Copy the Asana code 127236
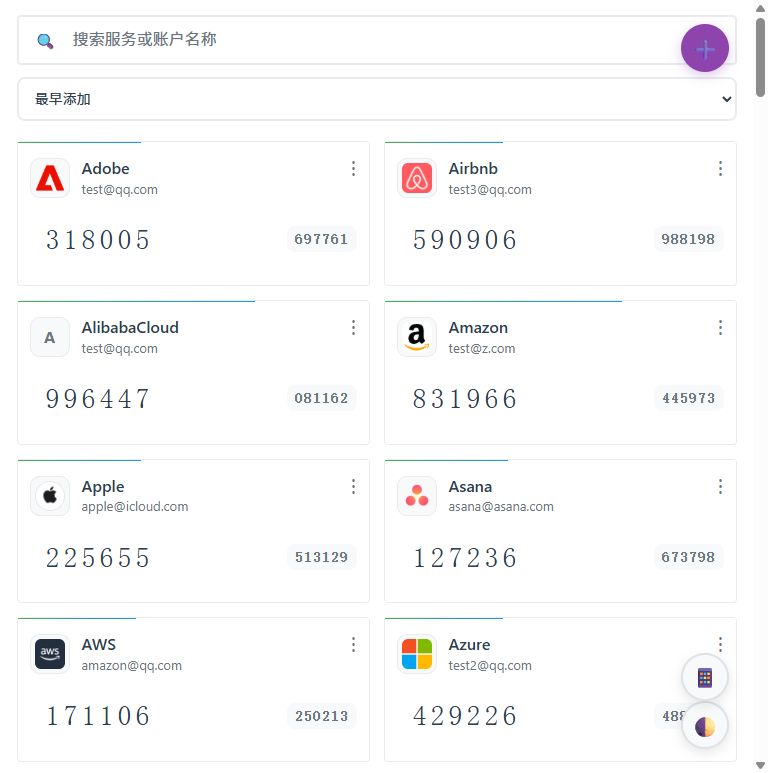 click(465, 558)
